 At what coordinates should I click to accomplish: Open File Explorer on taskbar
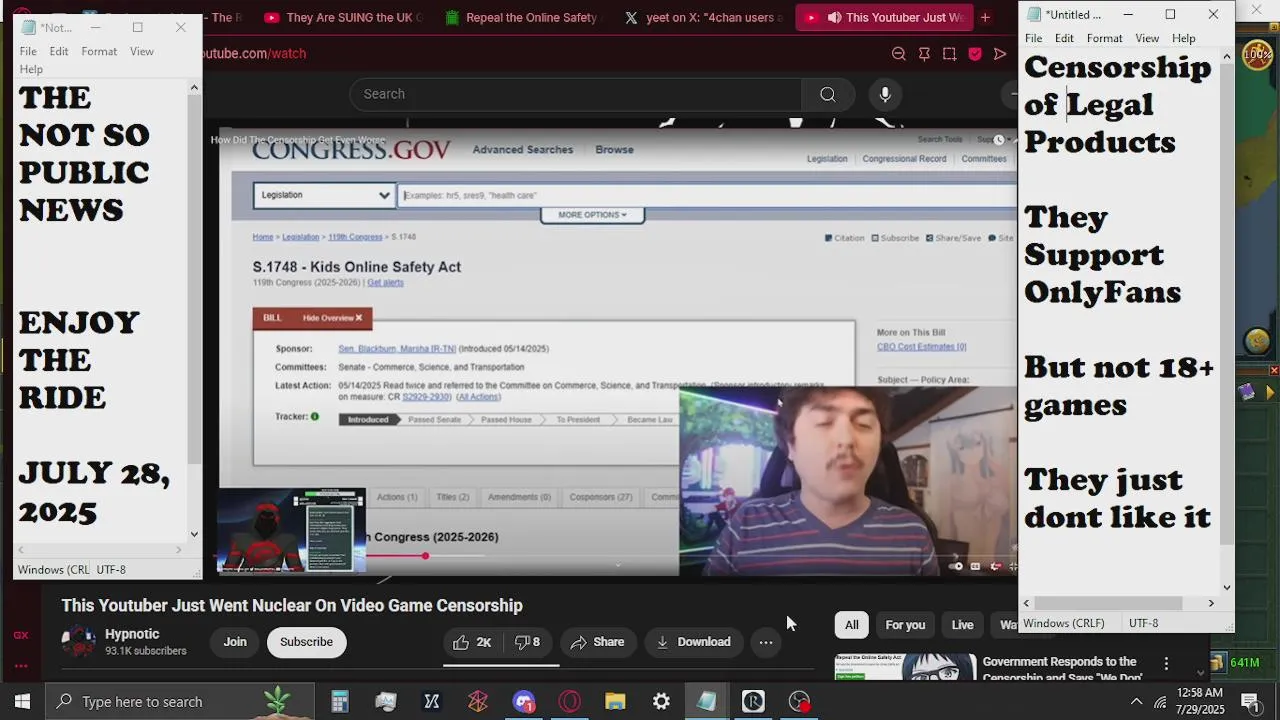point(615,702)
